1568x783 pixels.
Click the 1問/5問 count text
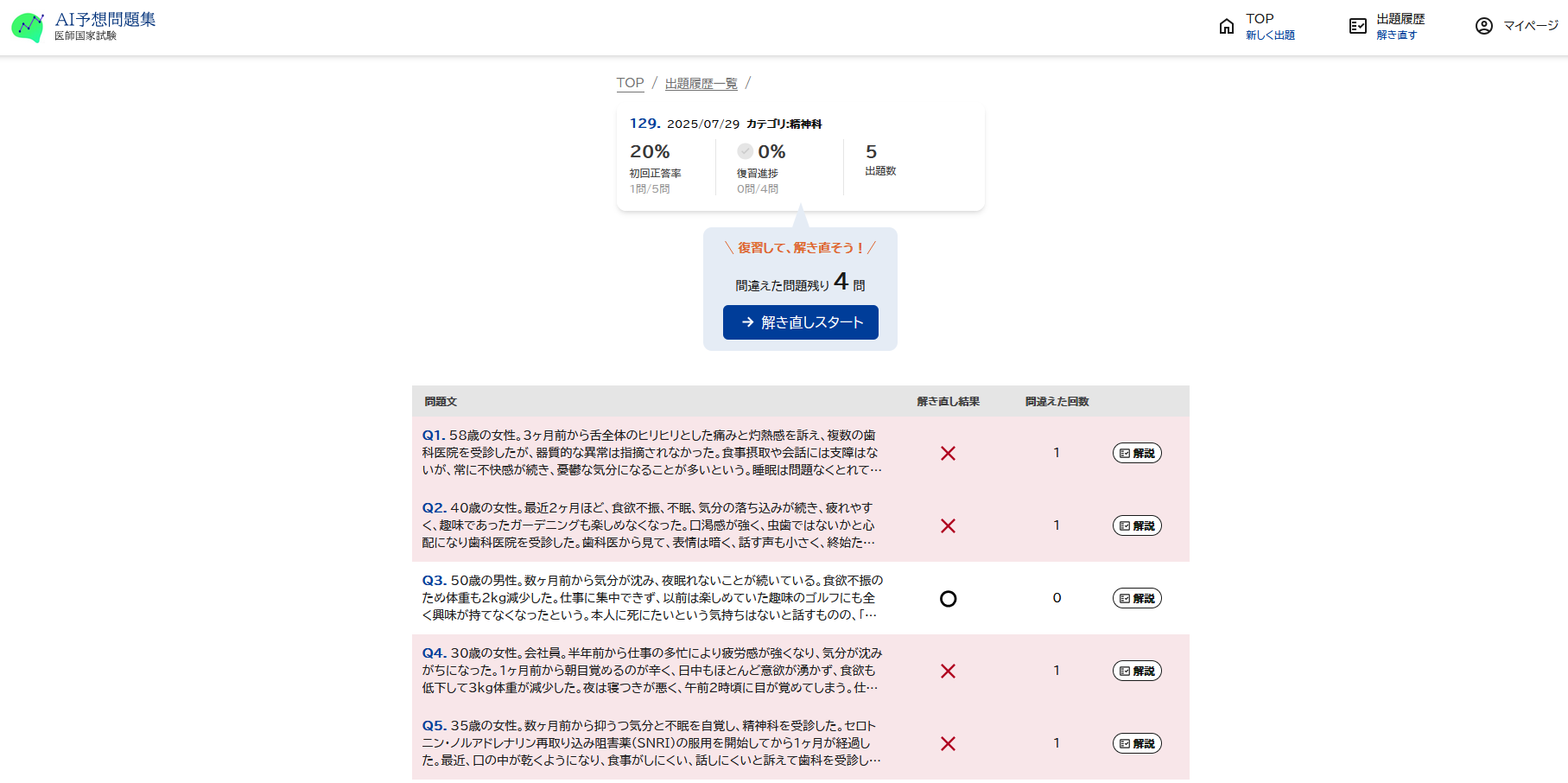(650, 188)
